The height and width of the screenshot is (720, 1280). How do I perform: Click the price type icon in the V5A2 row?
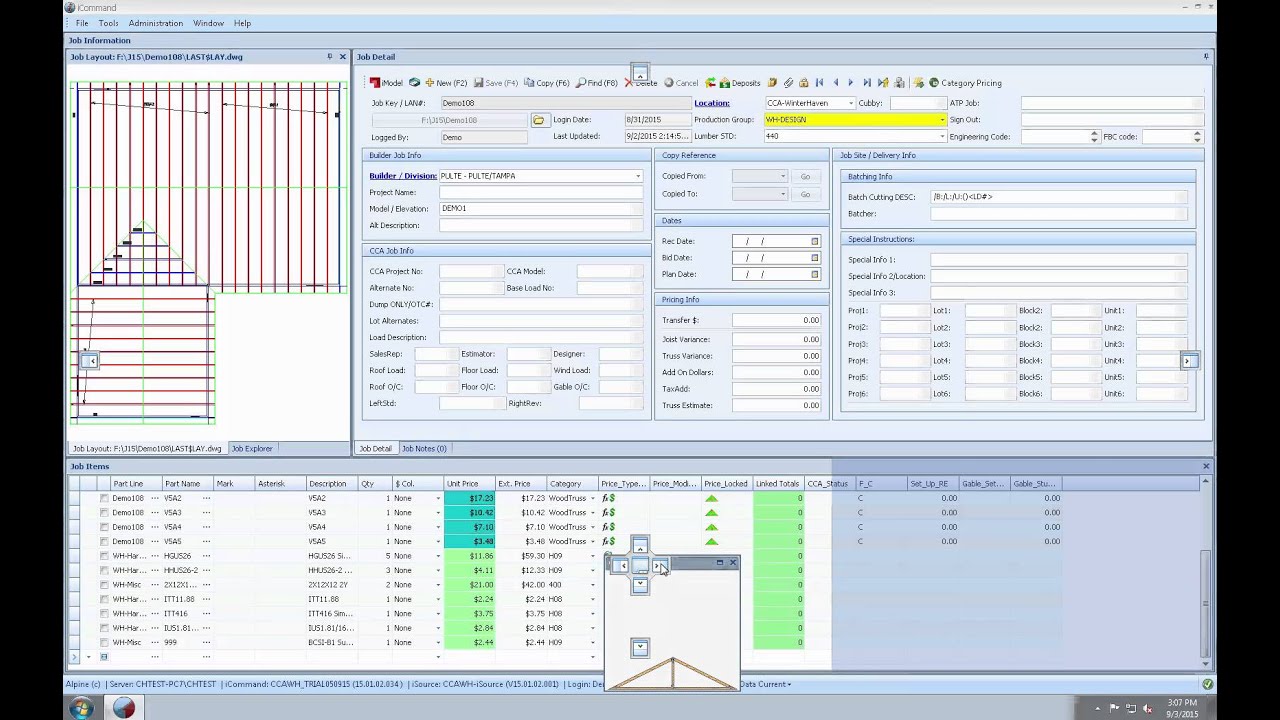[x=608, y=498]
